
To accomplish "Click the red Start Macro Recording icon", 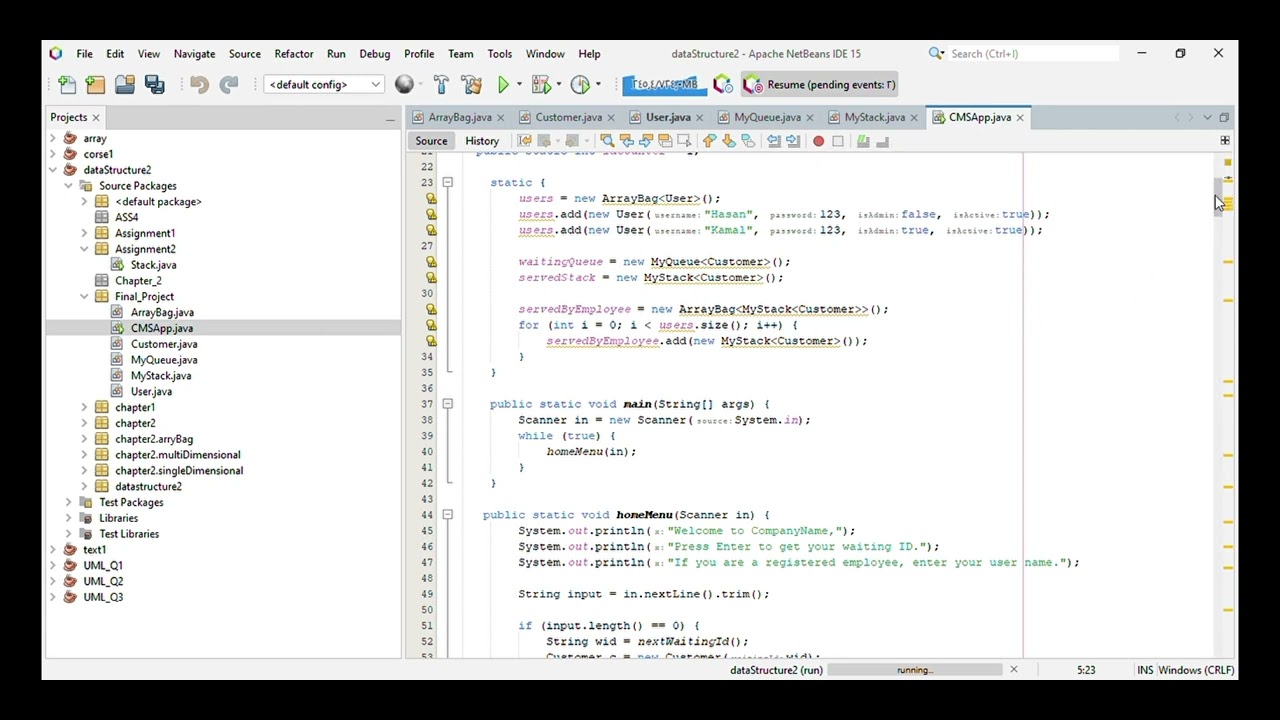I will 818,141.
